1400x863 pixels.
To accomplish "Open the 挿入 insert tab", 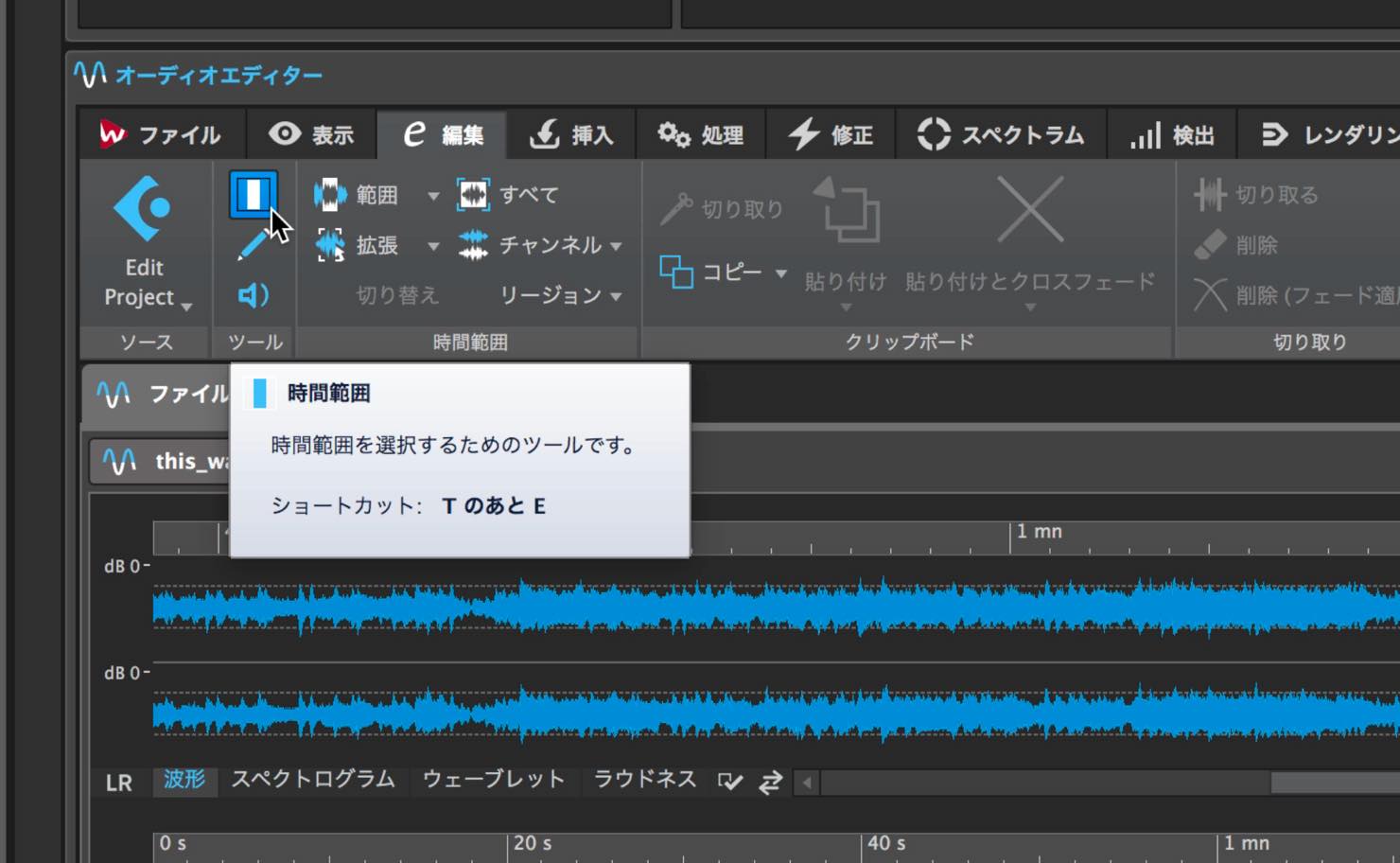I will coord(571,135).
